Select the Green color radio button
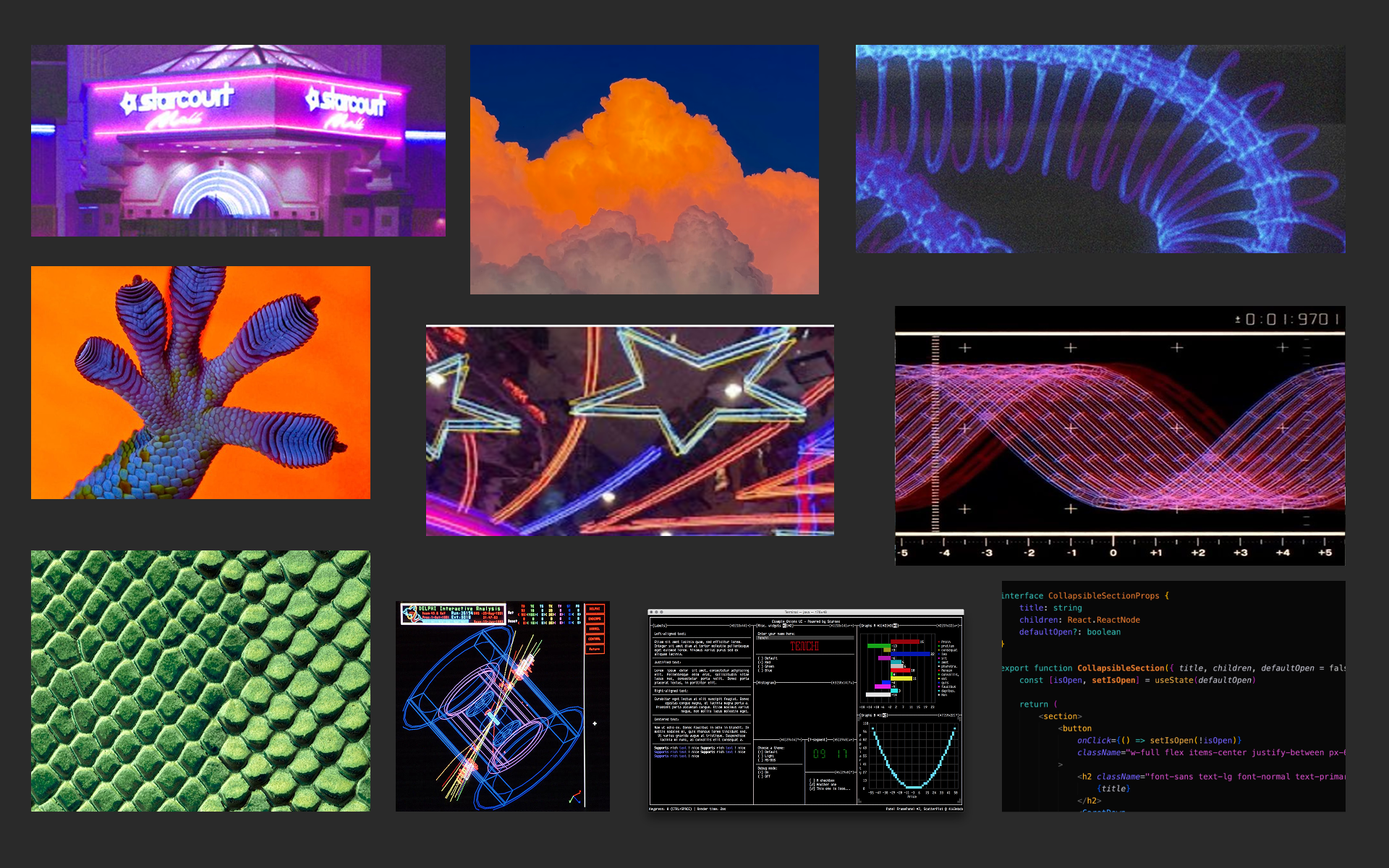Screen dimensions: 1389x868 (x=760, y=666)
